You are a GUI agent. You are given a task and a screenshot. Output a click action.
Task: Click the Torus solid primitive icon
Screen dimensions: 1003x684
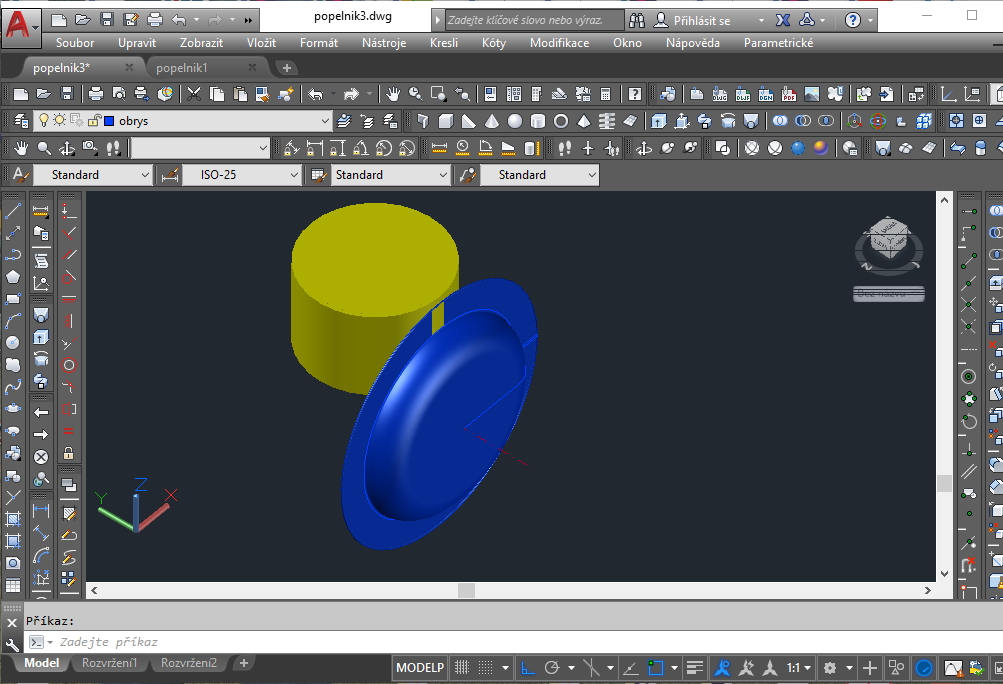click(561, 121)
